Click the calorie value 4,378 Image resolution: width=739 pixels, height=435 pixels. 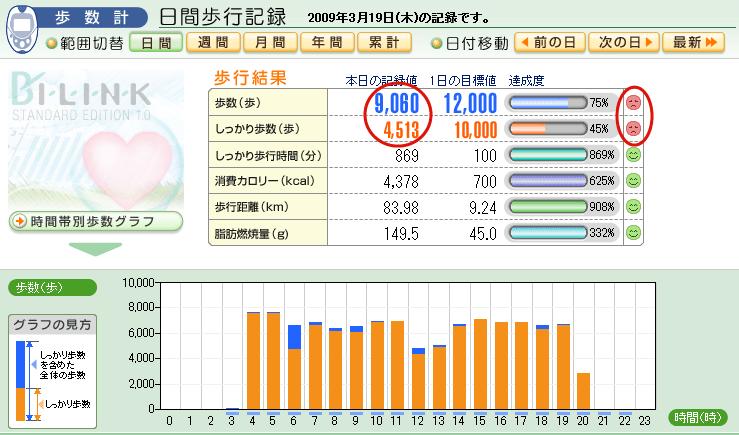pyautogui.click(x=401, y=181)
